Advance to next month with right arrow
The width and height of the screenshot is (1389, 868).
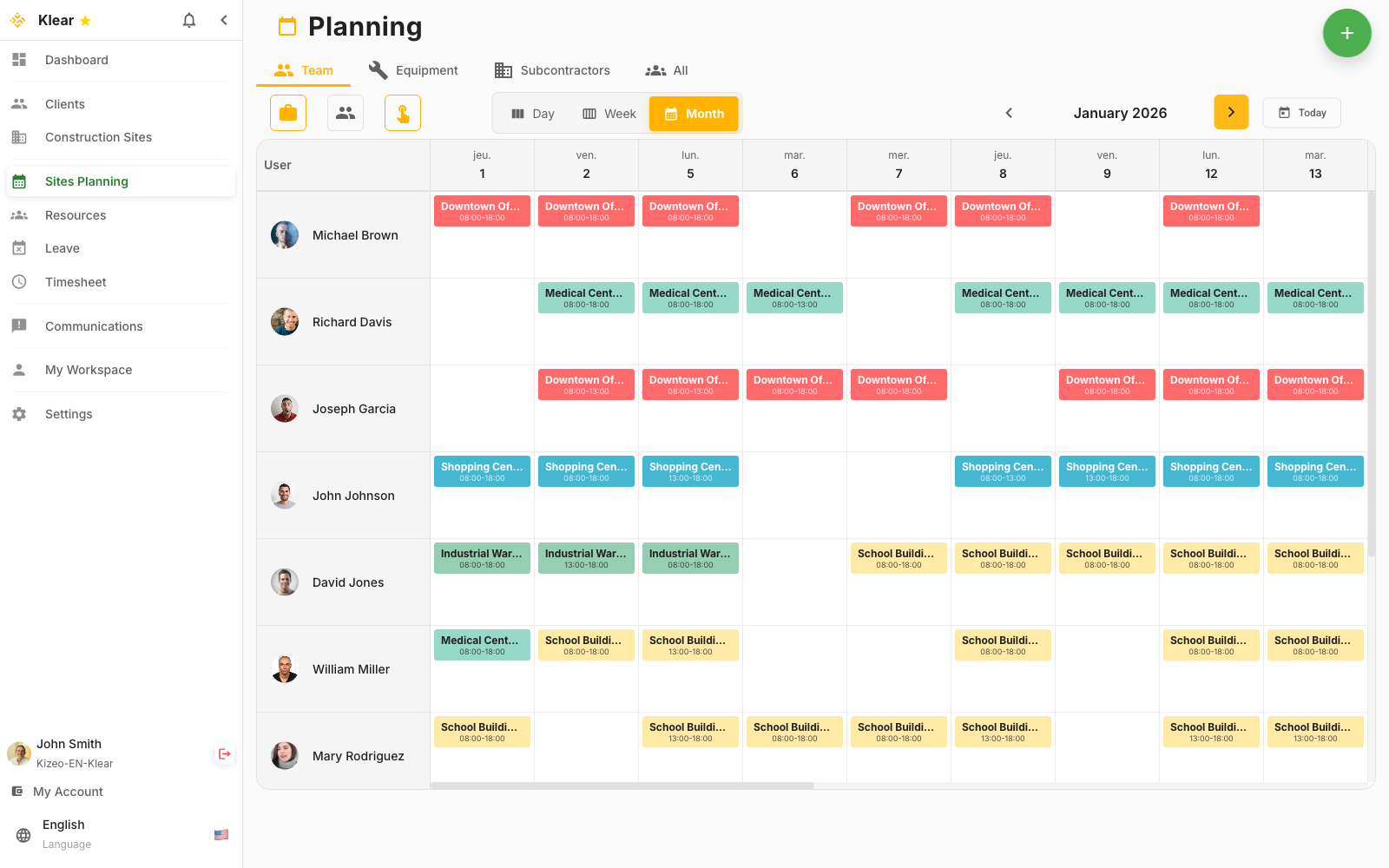(x=1231, y=112)
